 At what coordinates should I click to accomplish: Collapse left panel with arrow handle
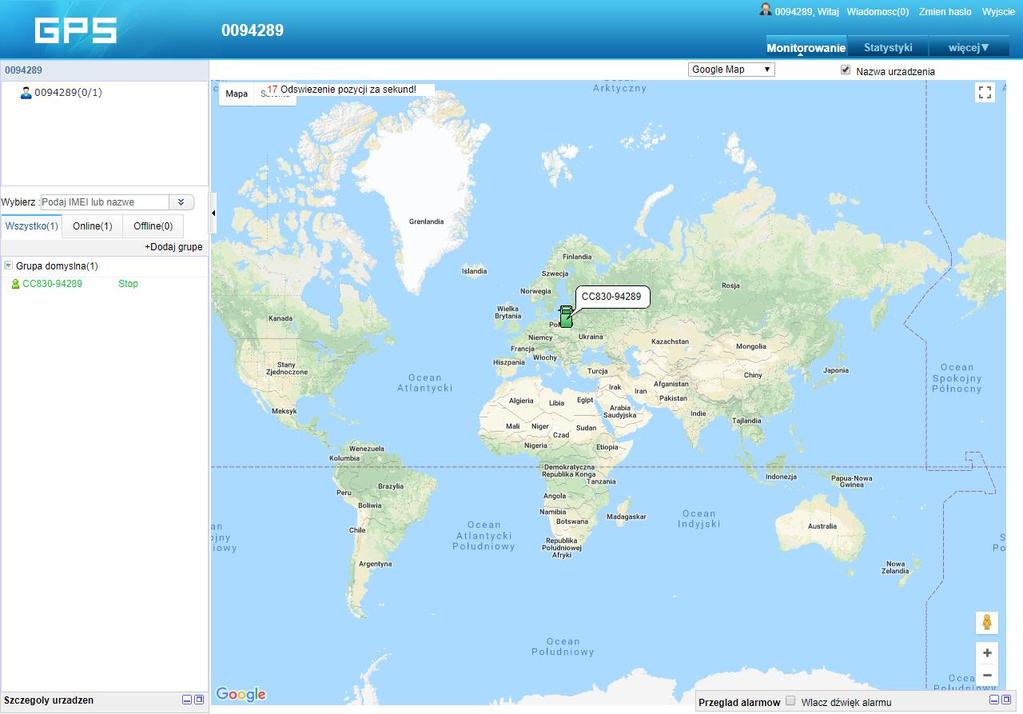213,213
